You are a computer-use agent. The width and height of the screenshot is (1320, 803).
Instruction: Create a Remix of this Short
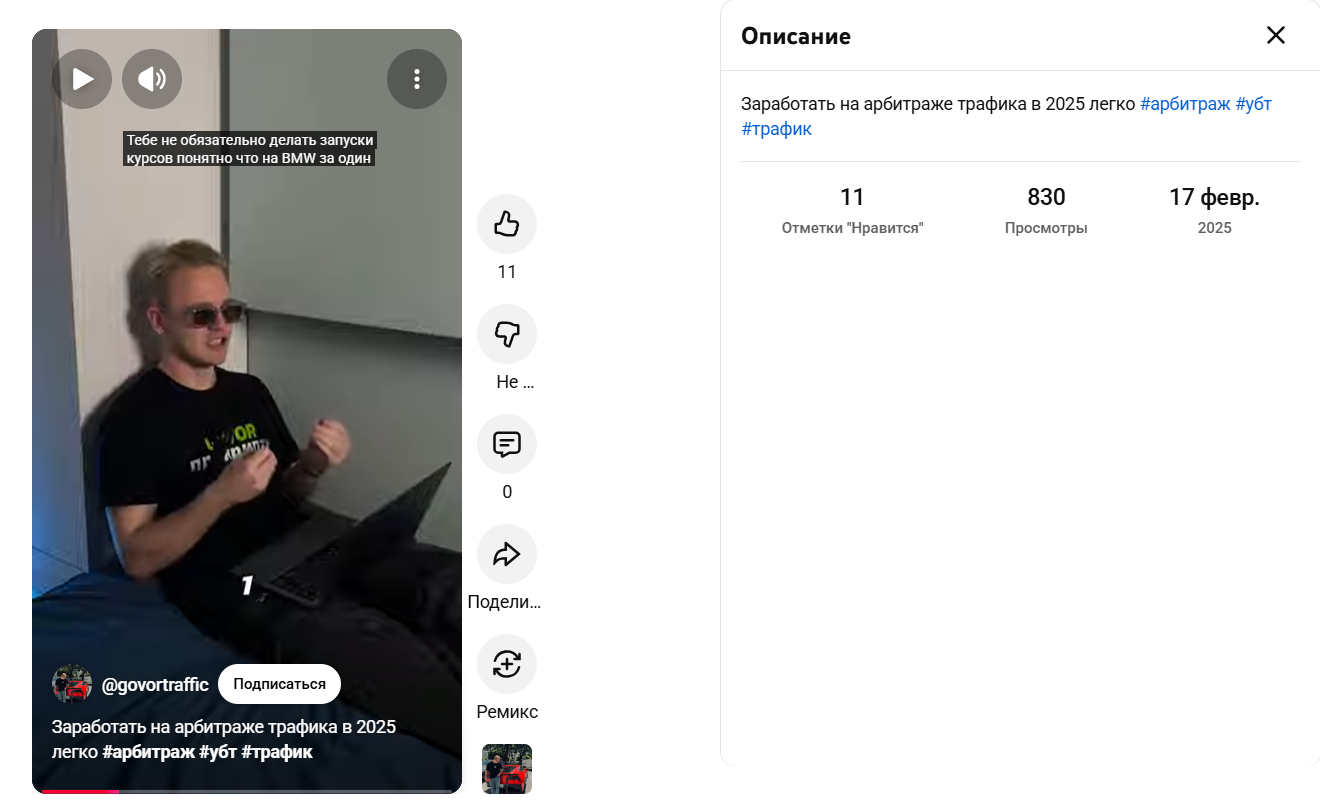[x=507, y=664]
